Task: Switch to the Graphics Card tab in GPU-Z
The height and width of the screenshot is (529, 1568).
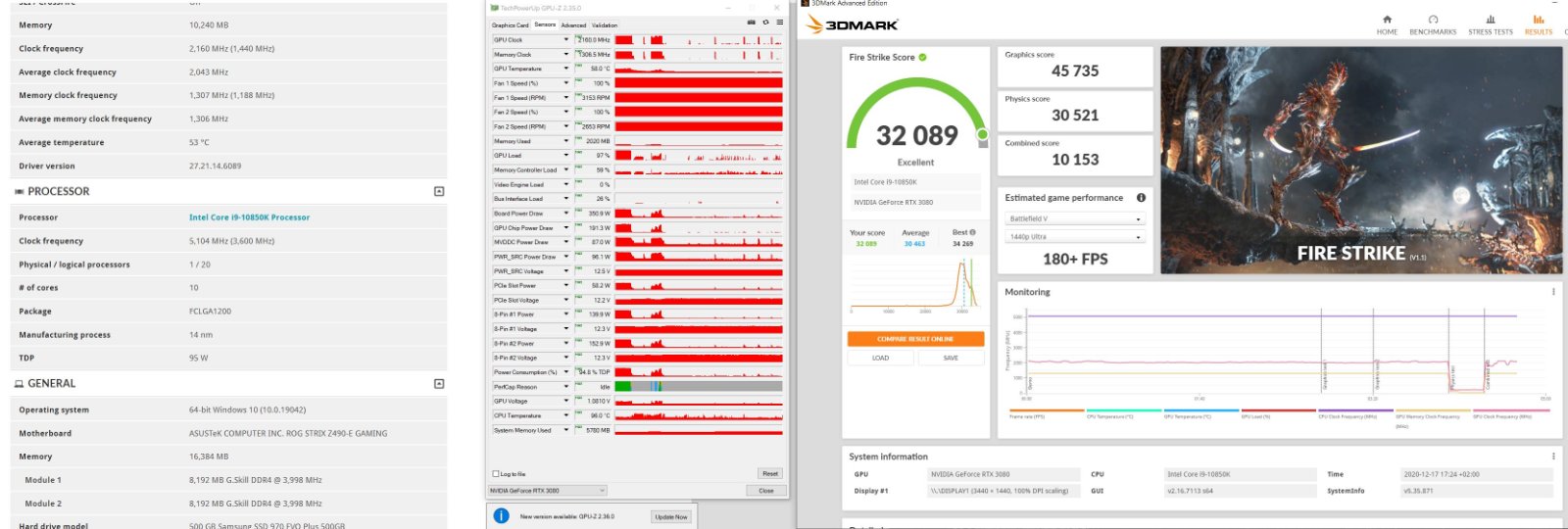Action: tap(510, 25)
